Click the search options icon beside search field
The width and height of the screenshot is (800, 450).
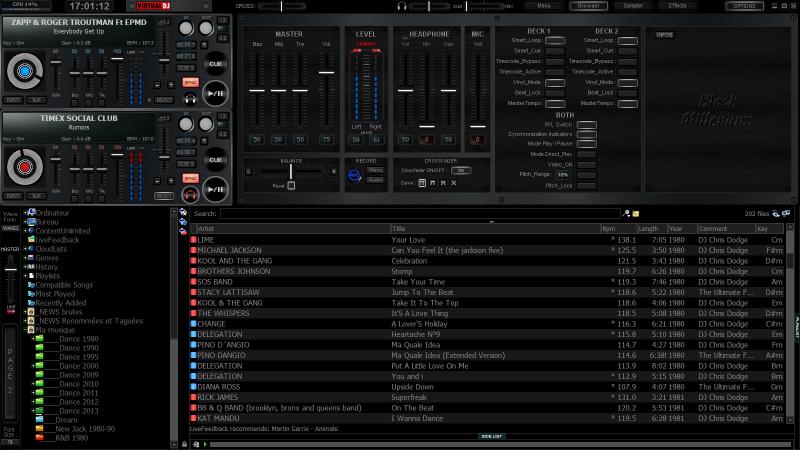(627, 214)
